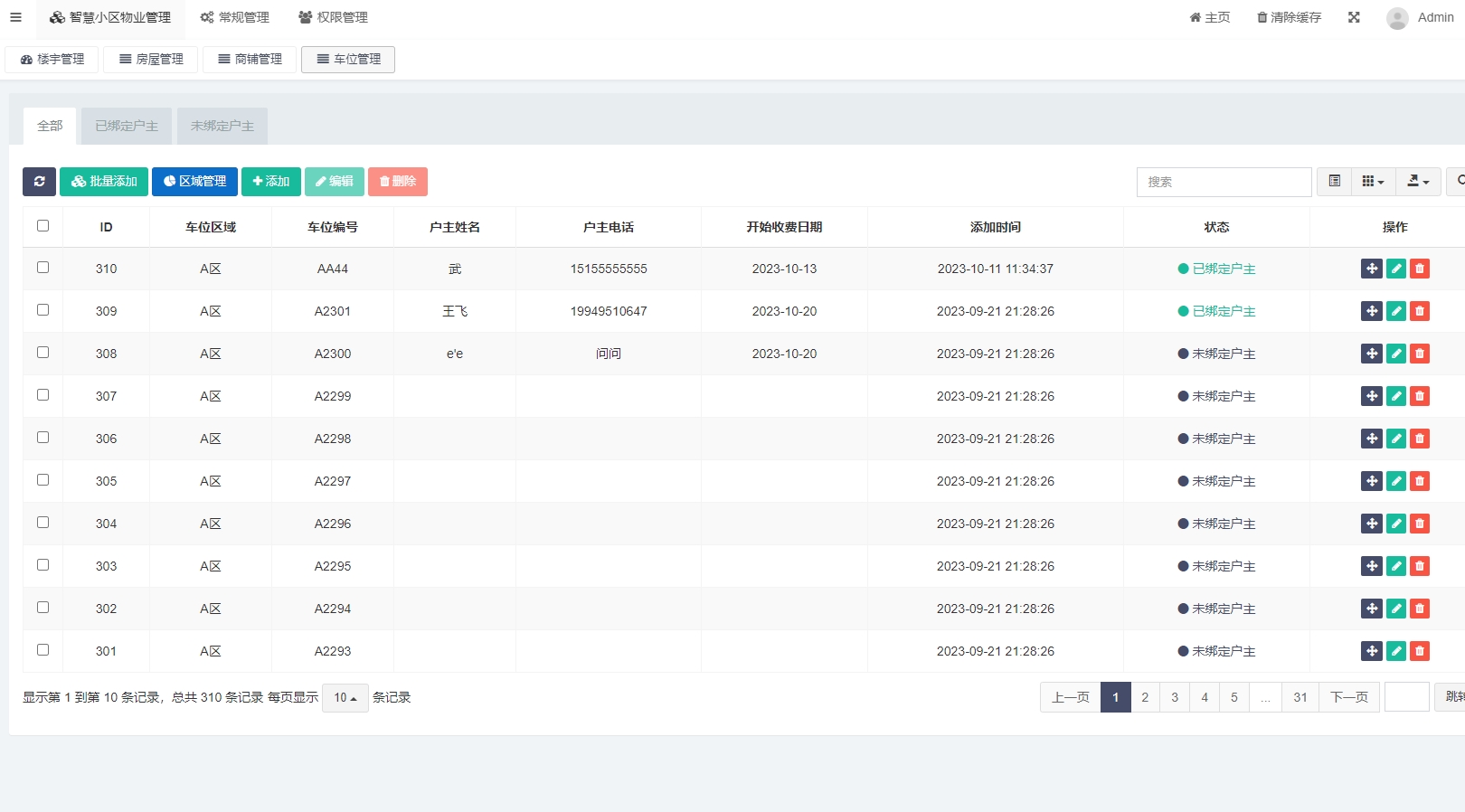This screenshot has width=1465, height=812.
Task: Click the red delete trash icon for row 309
Action: click(x=1420, y=311)
